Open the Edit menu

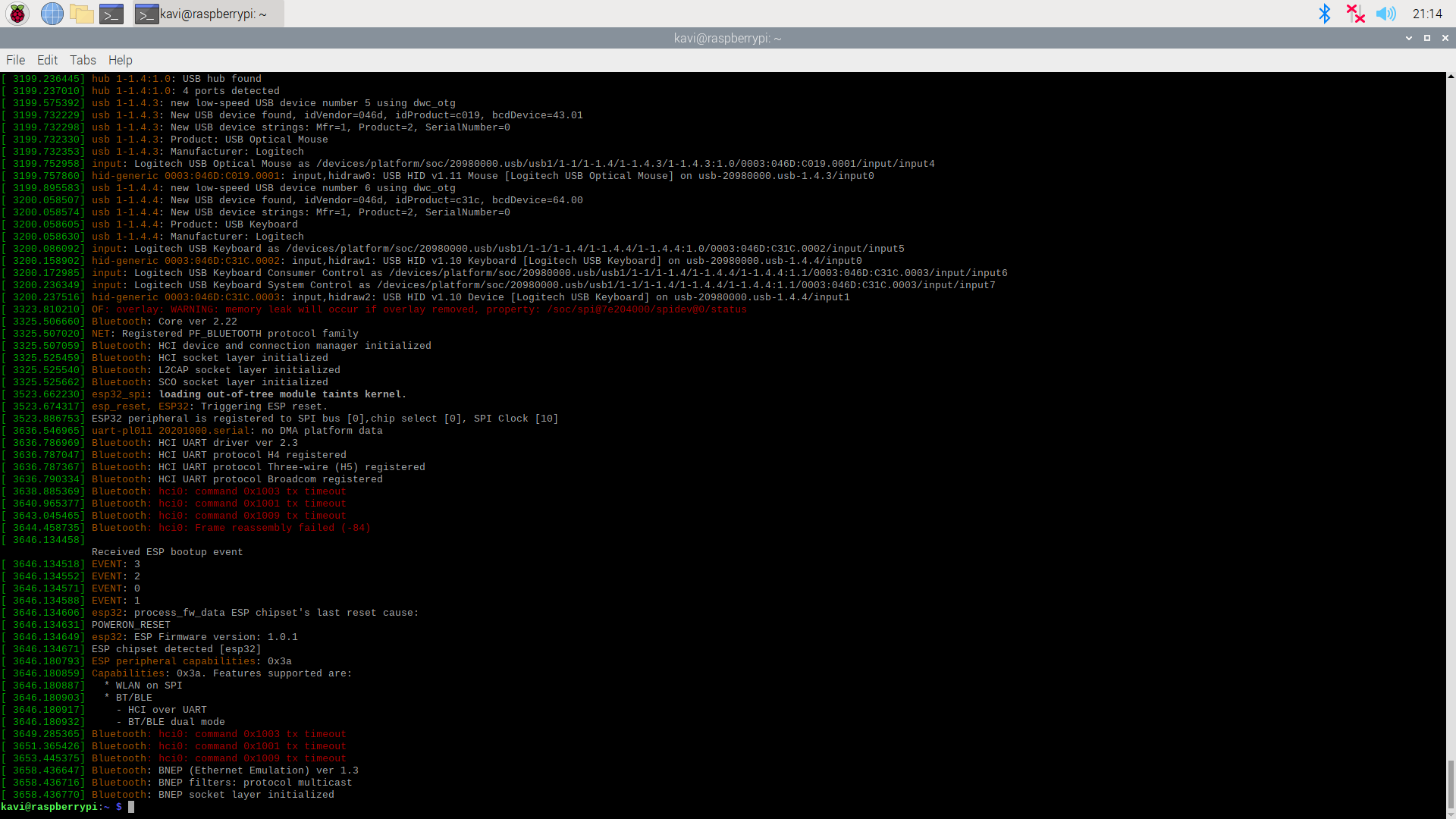click(x=47, y=60)
